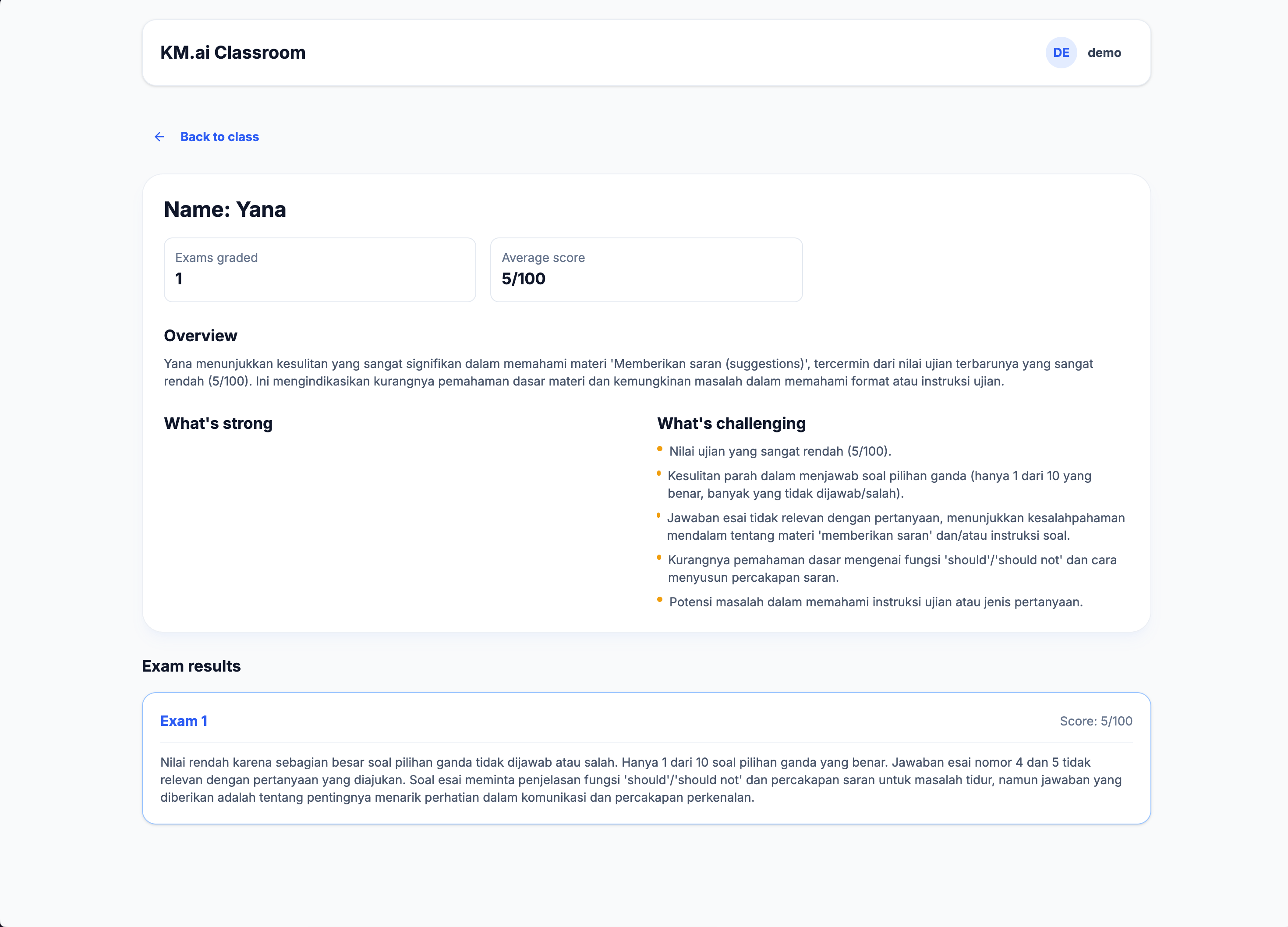Click the Exam results heading
1288x927 pixels.
pyautogui.click(x=191, y=666)
